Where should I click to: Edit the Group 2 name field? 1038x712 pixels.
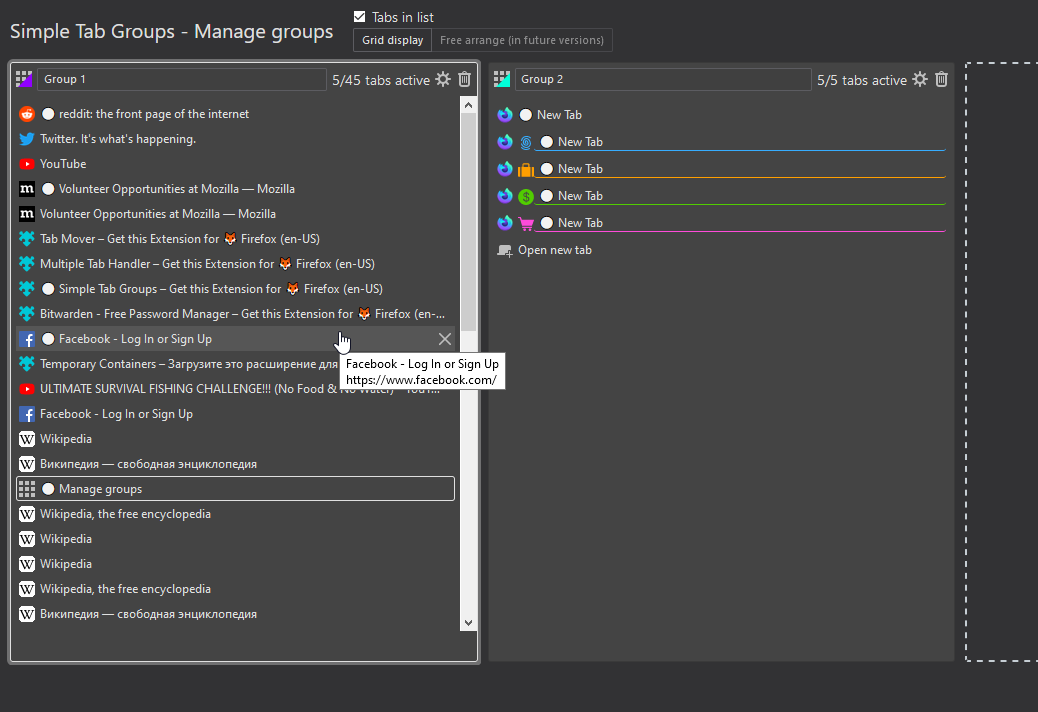pos(663,79)
